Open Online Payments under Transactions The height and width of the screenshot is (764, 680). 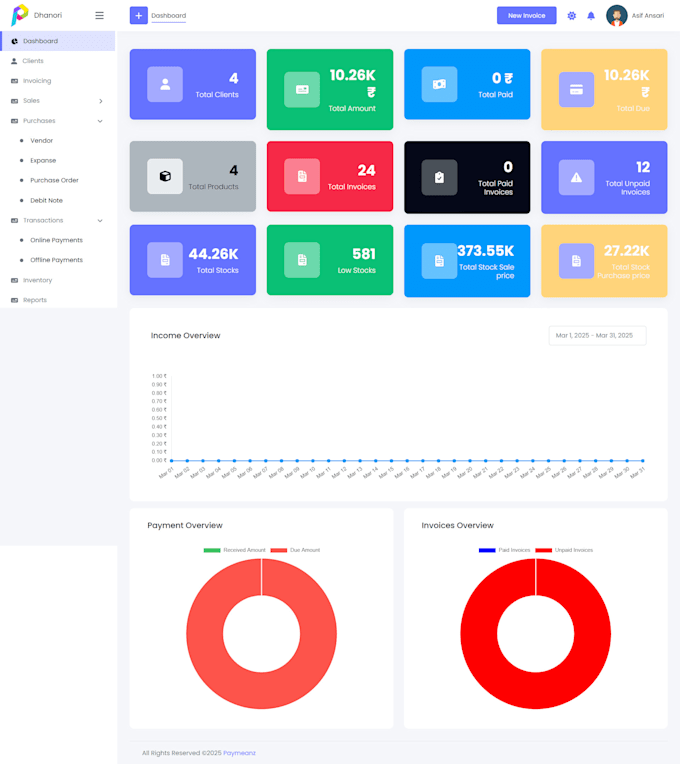[x=57, y=240]
